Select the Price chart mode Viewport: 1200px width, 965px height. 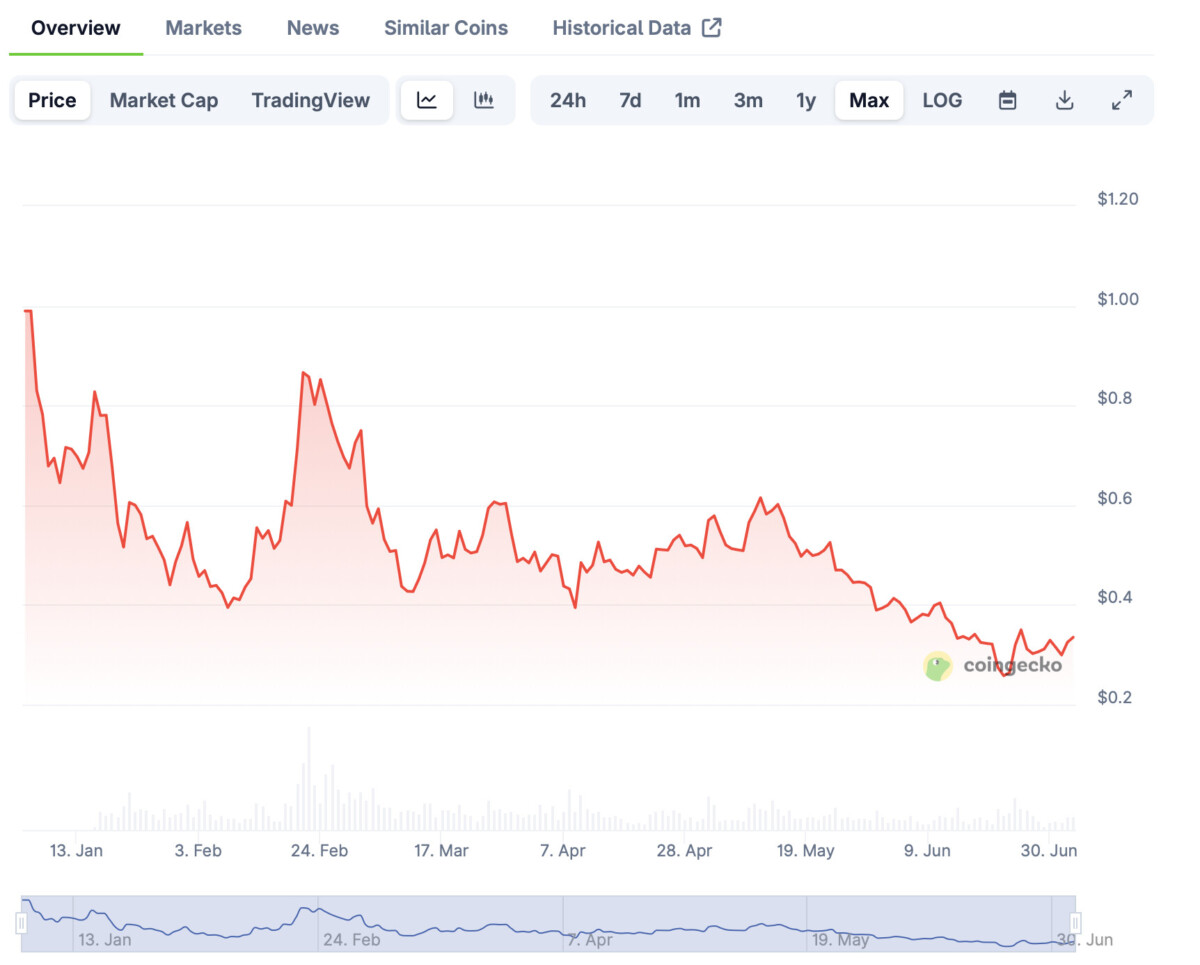point(52,100)
